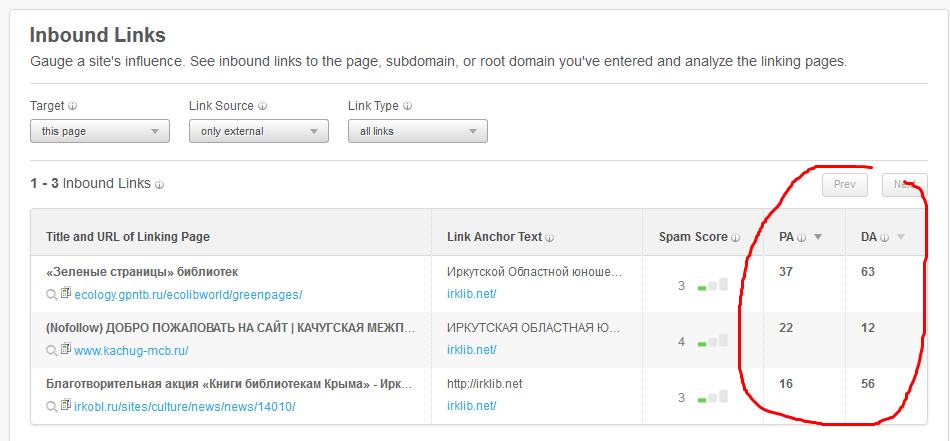The height and width of the screenshot is (441, 950).
Task: Open irkobl.ru/sites/culture/news/news/14010/ link
Action: point(185,407)
